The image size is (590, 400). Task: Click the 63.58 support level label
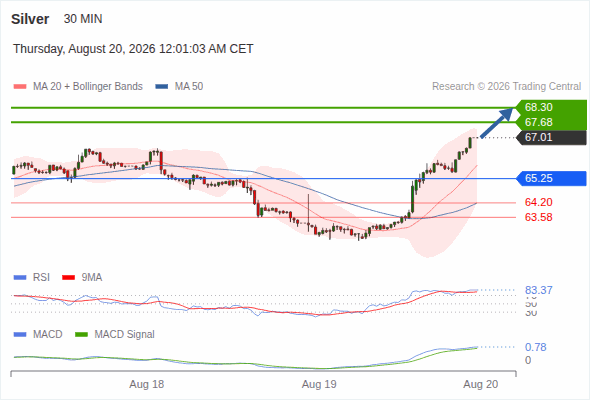538,217
